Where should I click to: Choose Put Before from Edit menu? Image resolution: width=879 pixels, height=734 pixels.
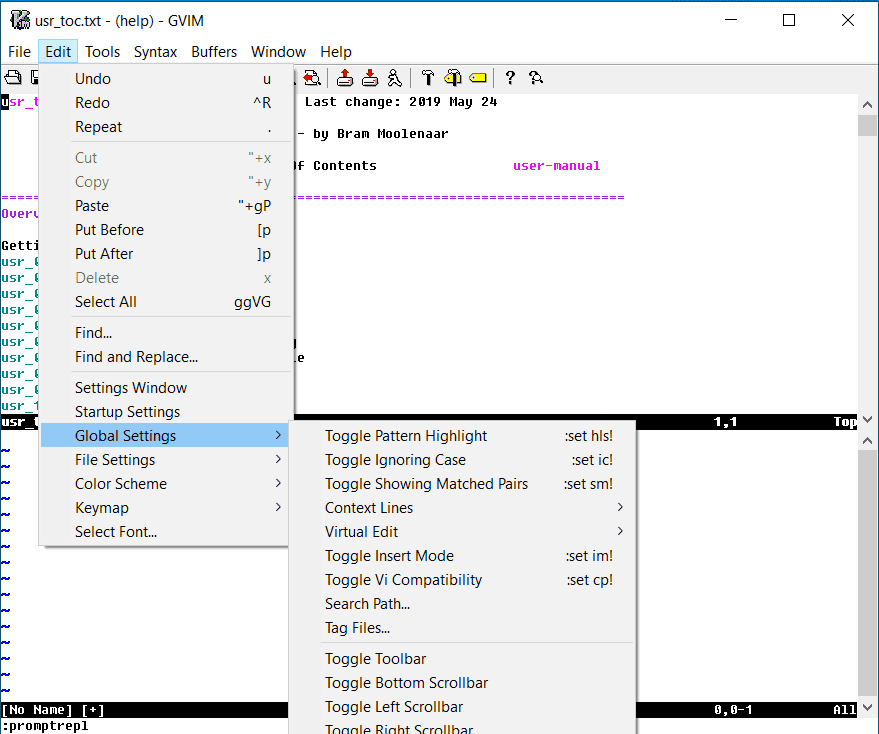[x=167, y=230]
